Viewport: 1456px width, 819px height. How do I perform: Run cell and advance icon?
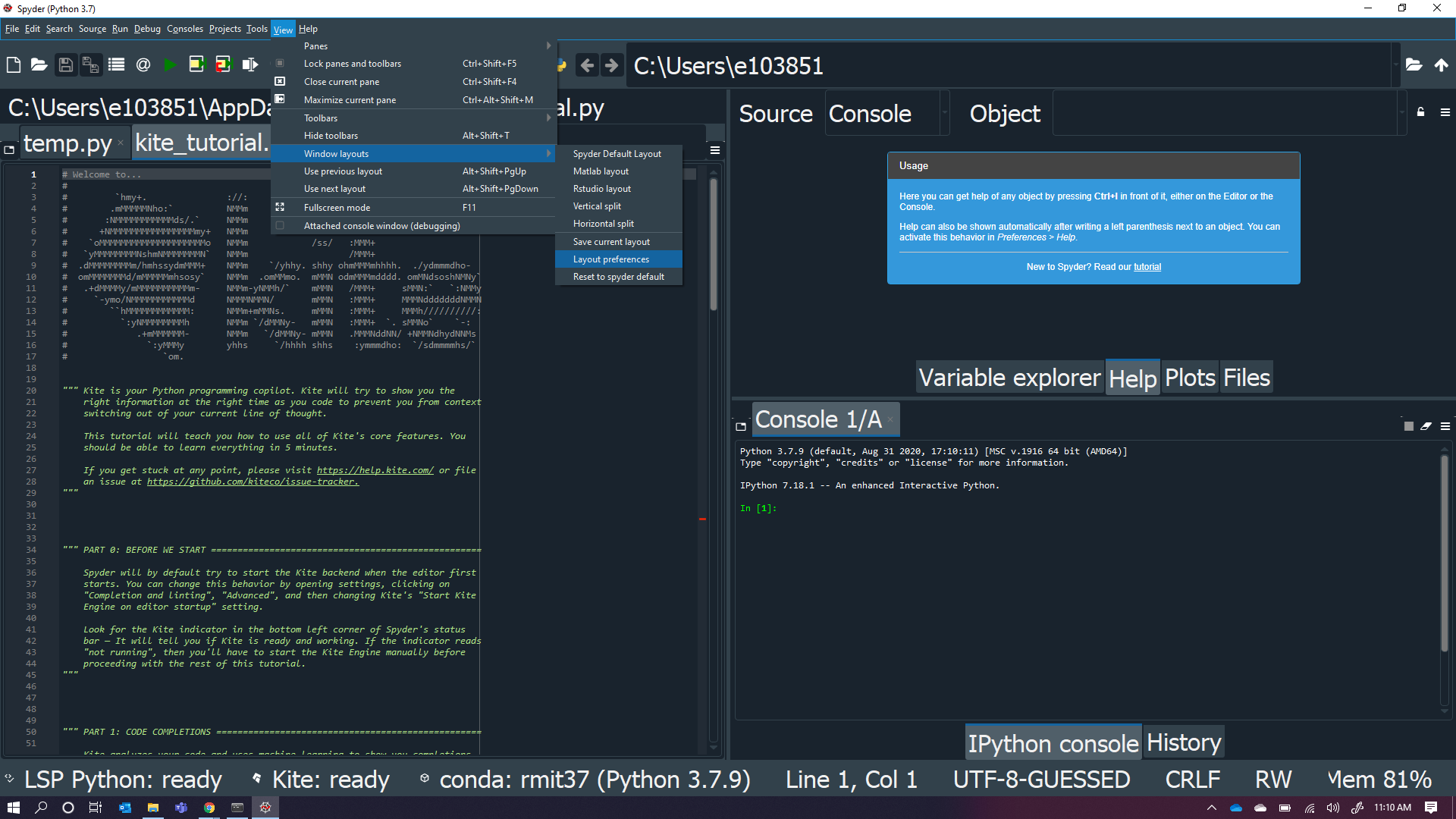point(223,65)
